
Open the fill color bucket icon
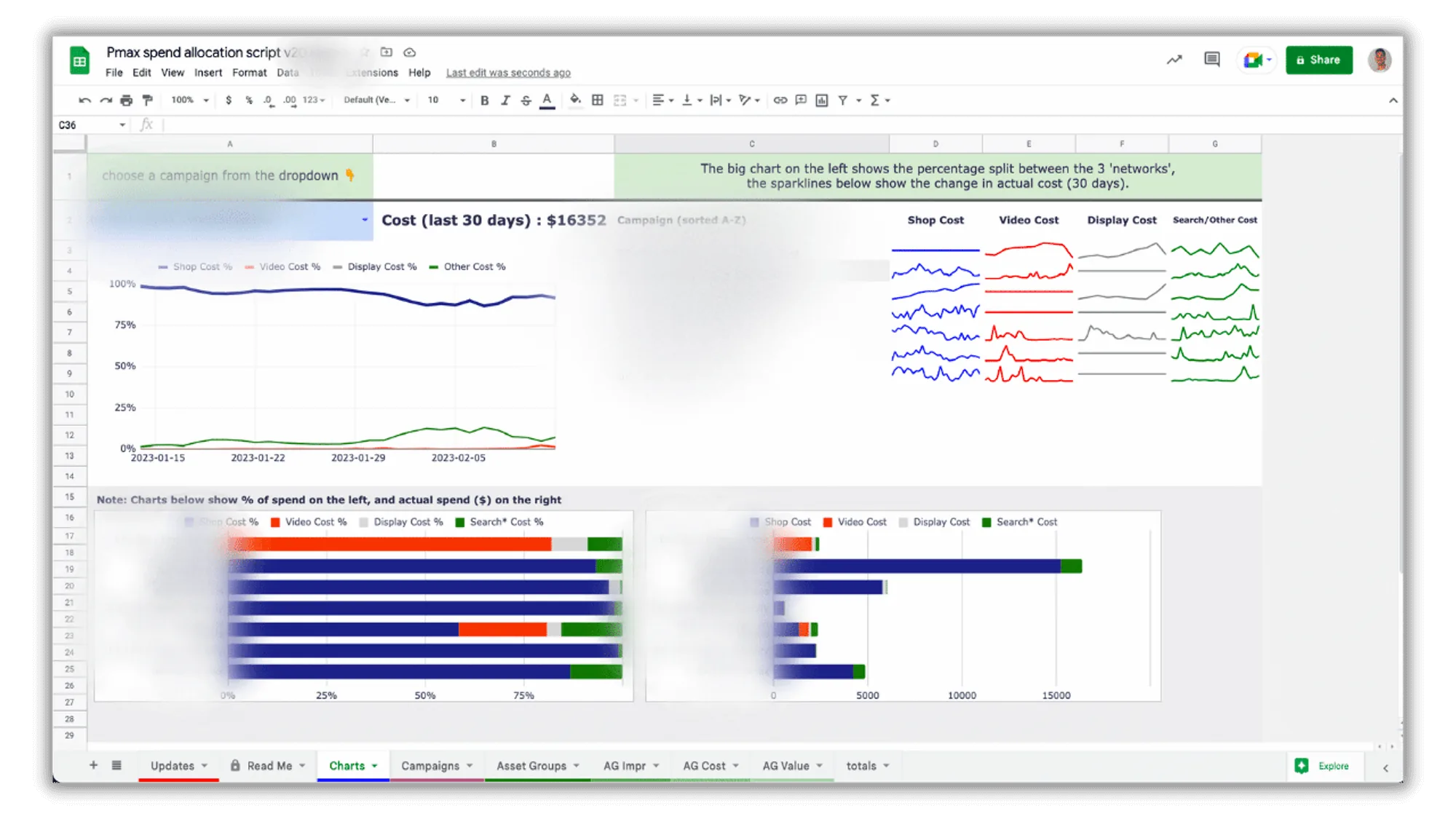tap(575, 100)
